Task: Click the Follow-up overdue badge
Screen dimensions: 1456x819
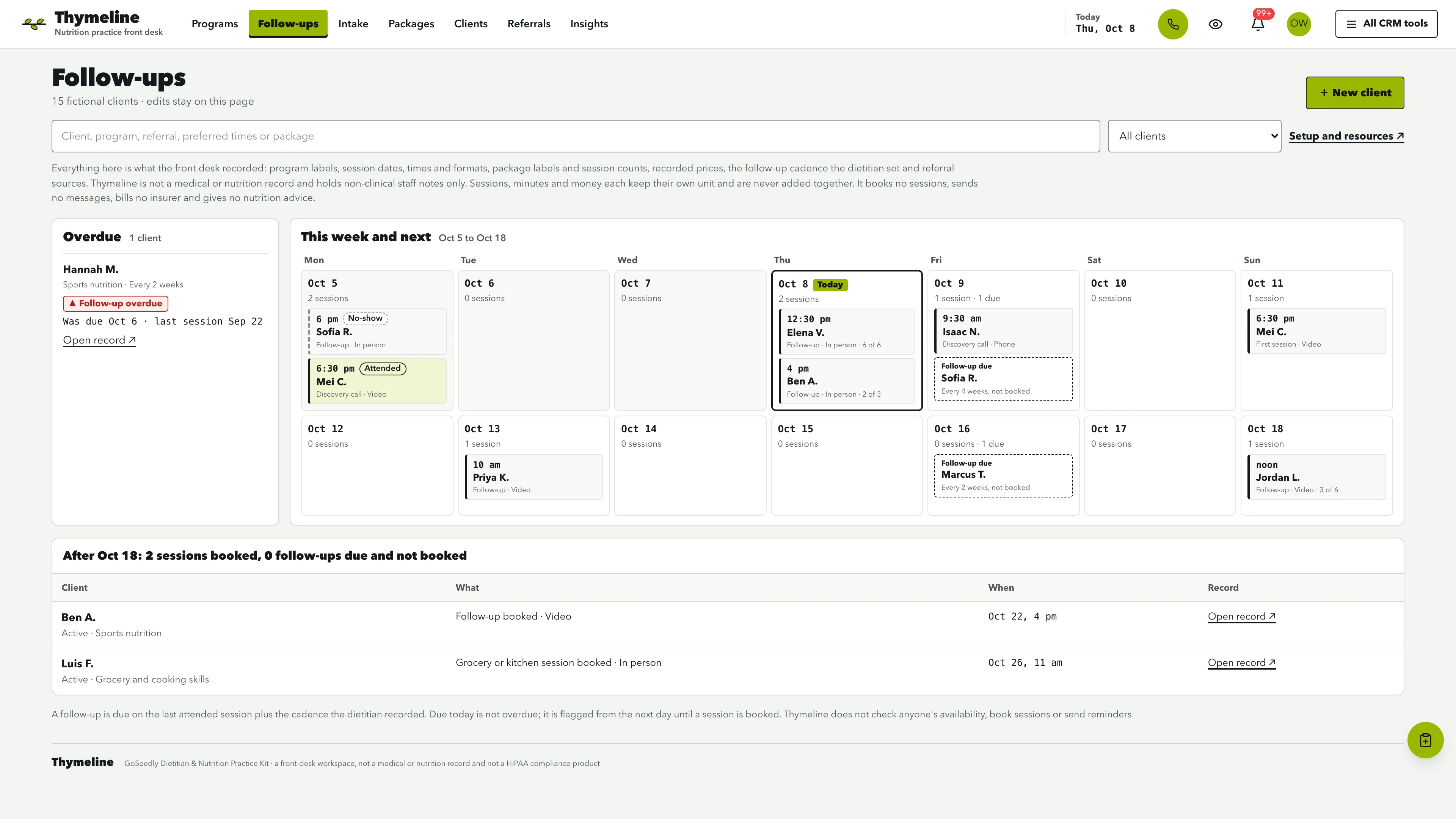Action: (115, 303)
